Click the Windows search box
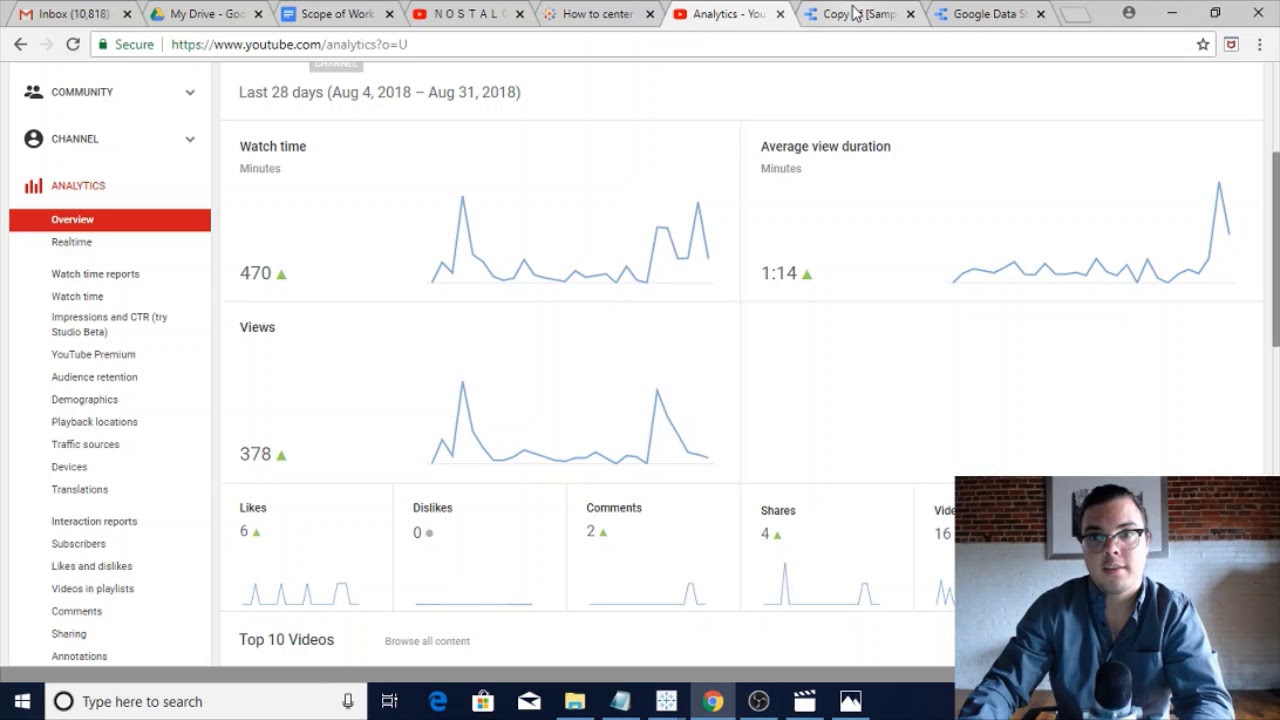This screenshot has height=720, width=1280. point(205,701)
